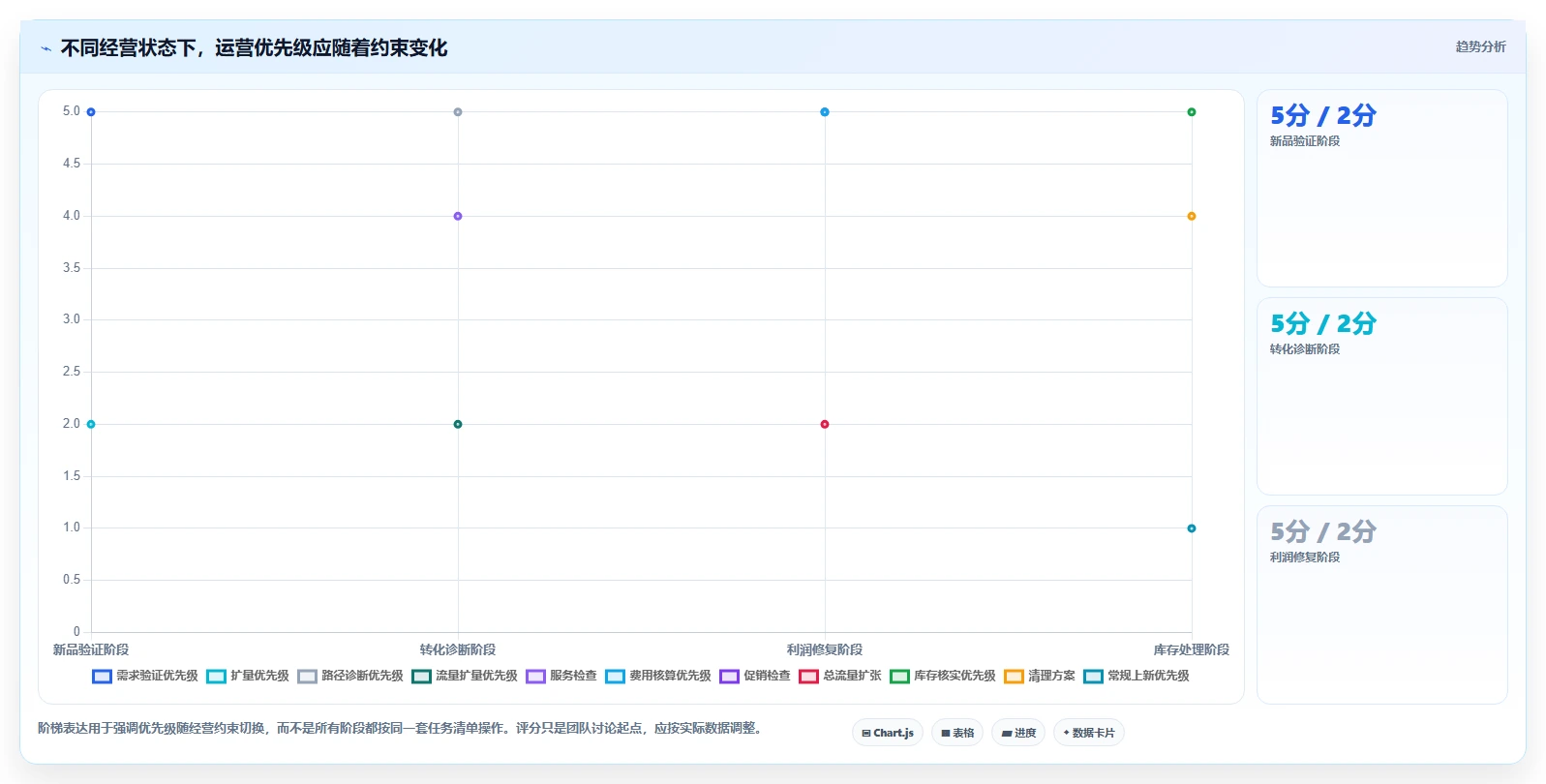Click the 转化诊断阶段 x-axis label

click(x=458, y=649)
